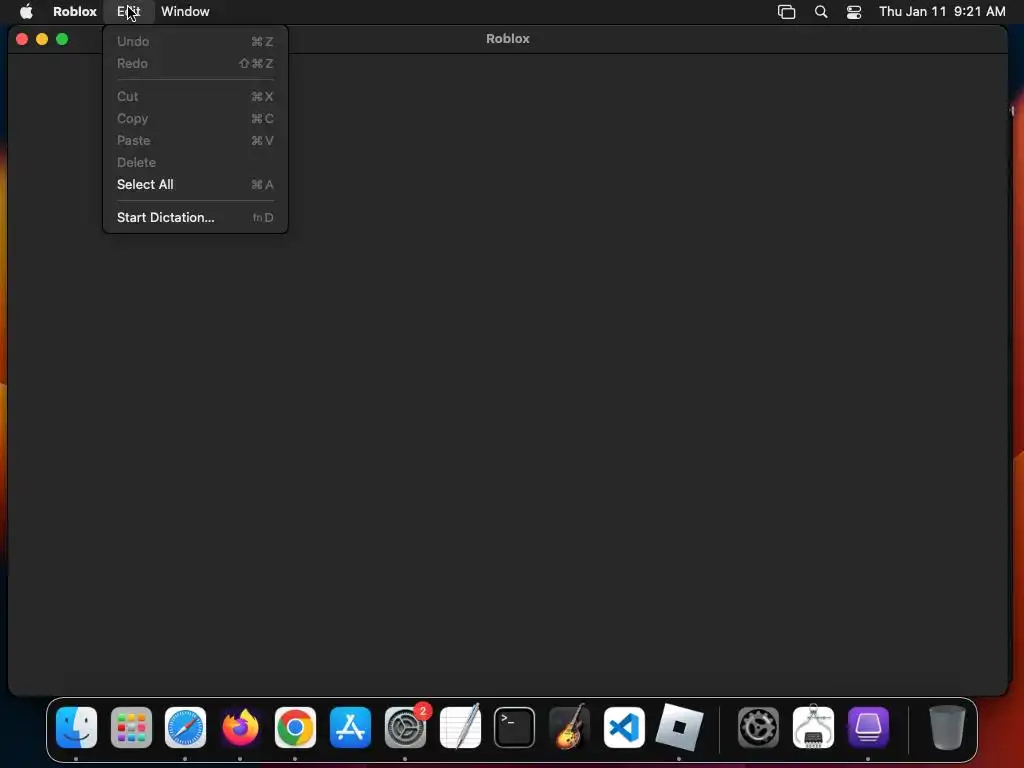Launch GarageBand from the Dock
This screenshot has width=1024, height=768.
coord(569,727)
